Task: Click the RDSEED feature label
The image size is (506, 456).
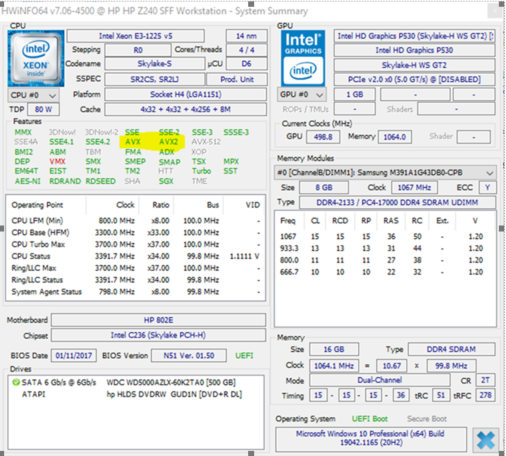Action: [x=101, y=181]
